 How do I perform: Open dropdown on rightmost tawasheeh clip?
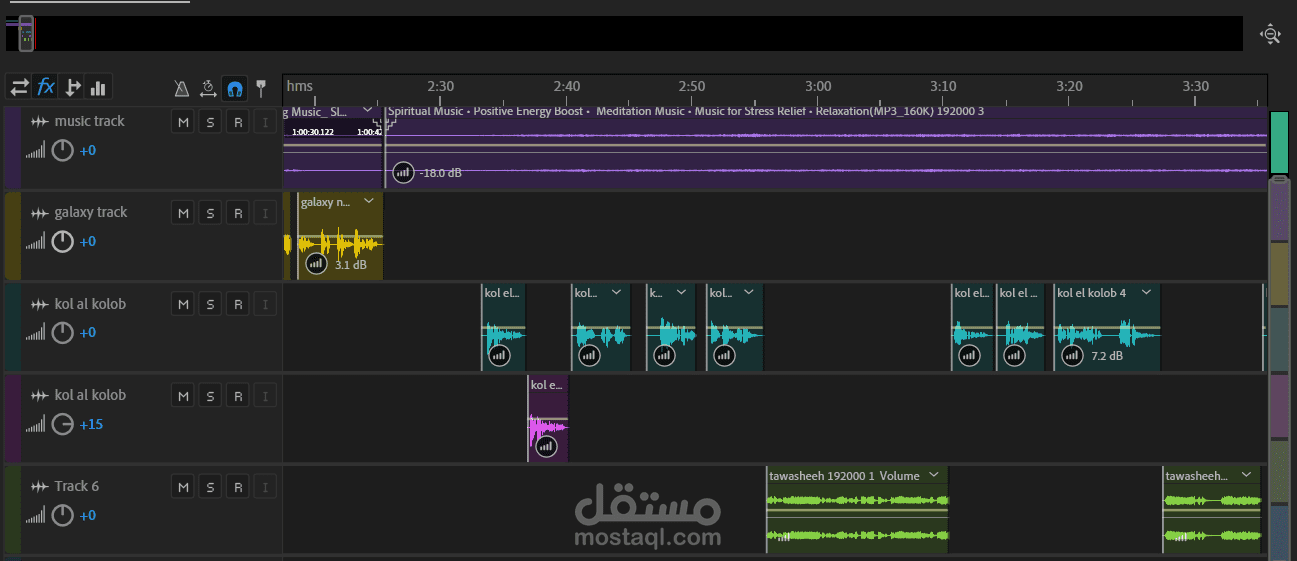coord(1246,475)
